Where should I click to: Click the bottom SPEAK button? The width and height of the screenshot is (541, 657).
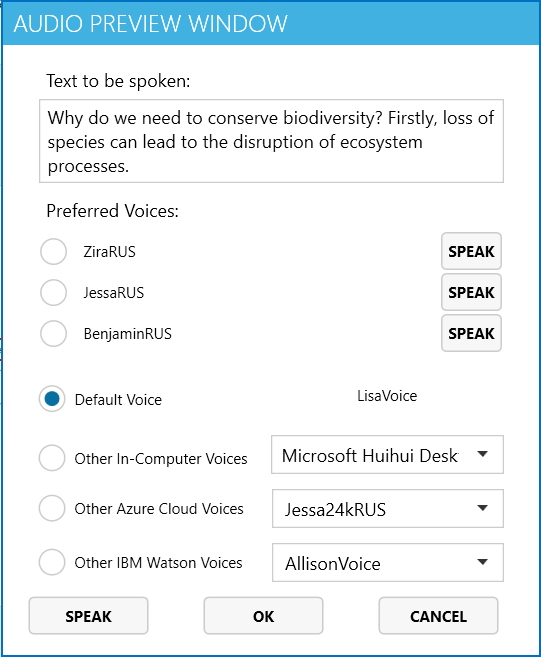88,616
